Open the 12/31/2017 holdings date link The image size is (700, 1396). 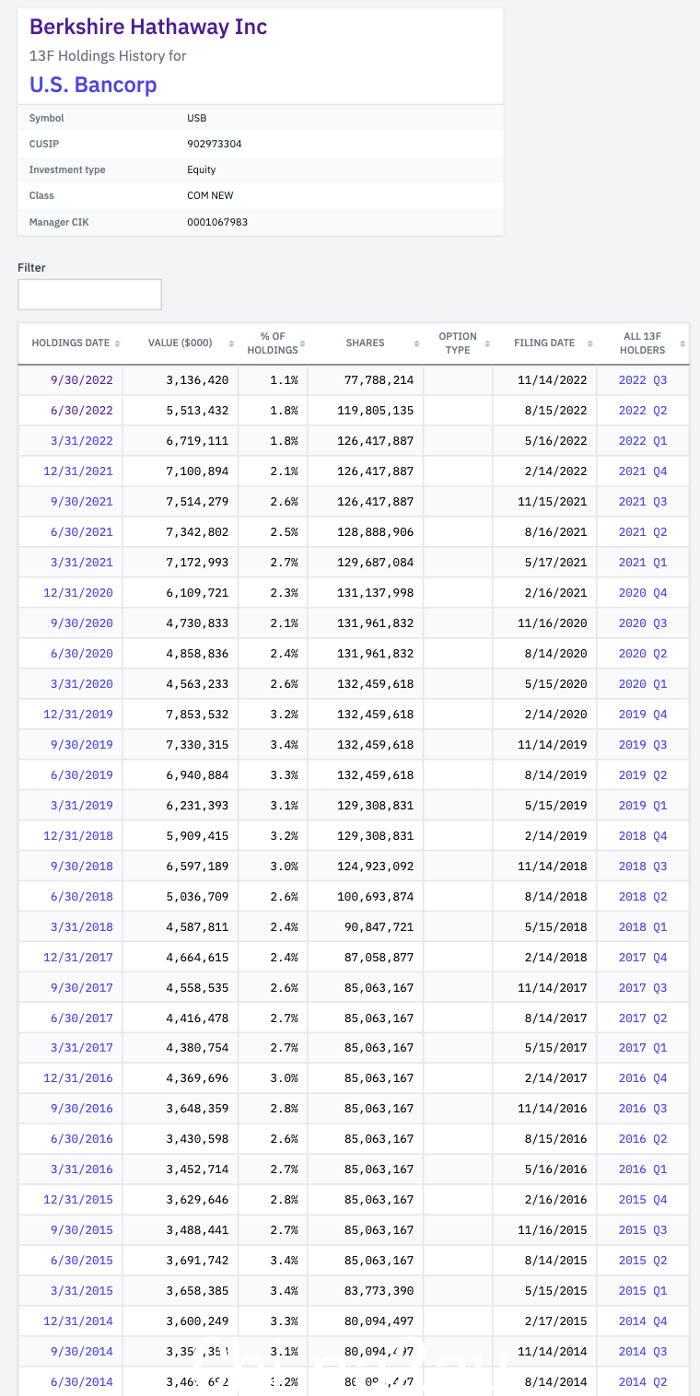click(x=78, y=957)
